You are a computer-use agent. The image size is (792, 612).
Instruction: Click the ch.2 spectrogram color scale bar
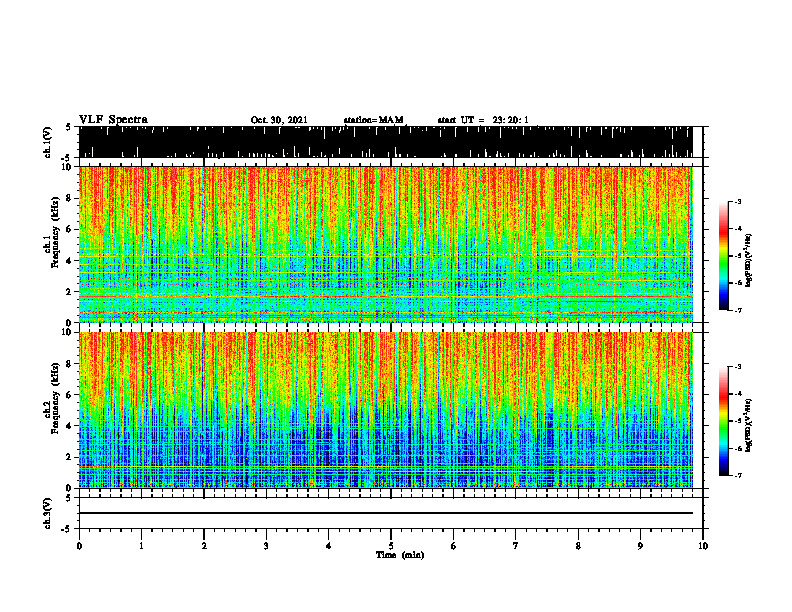pos(724,421)
